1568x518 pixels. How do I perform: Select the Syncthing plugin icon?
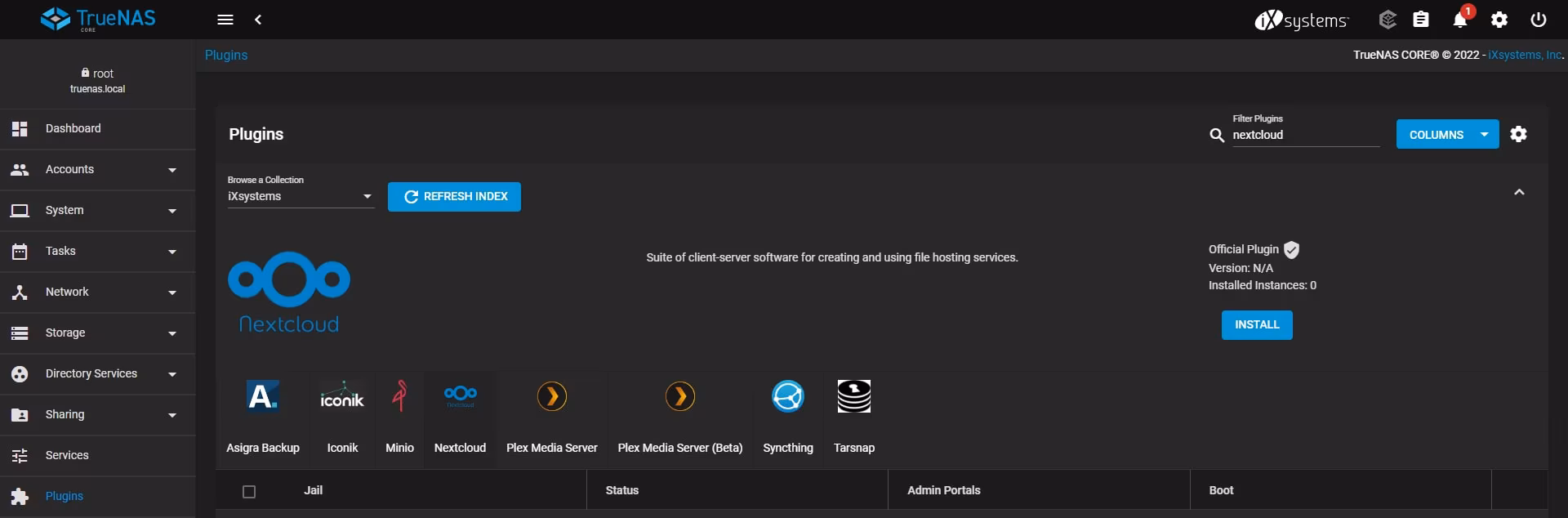(x=788, y=397)
